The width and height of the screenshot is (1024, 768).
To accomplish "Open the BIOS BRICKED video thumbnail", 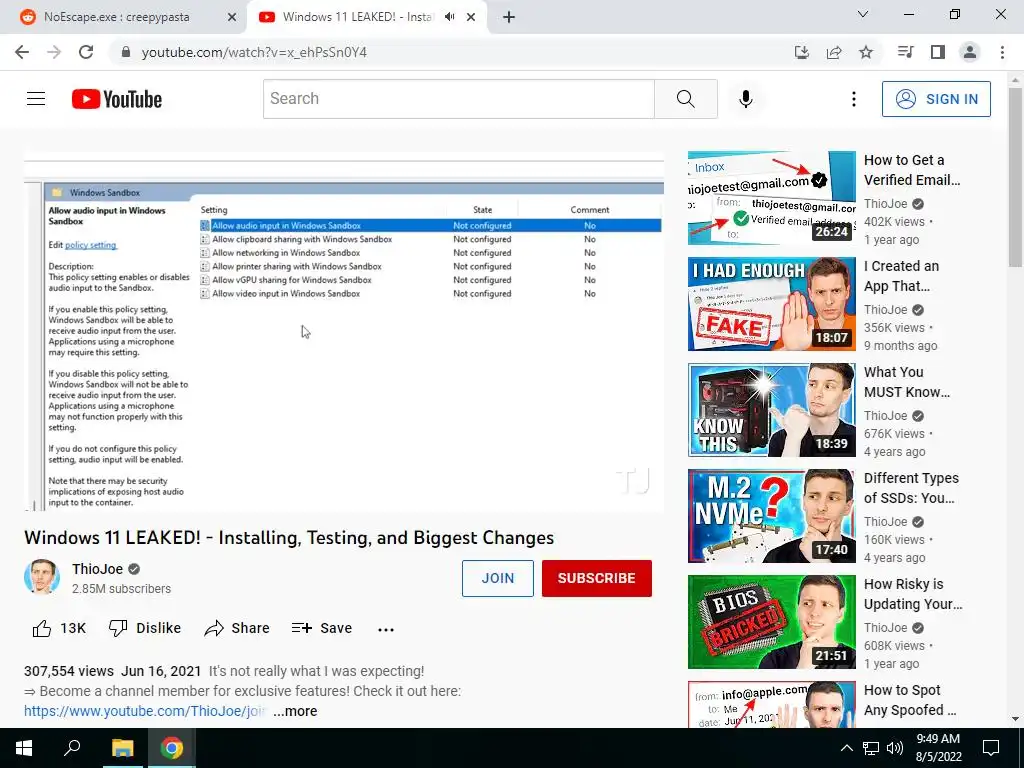I will click(771, 622).
